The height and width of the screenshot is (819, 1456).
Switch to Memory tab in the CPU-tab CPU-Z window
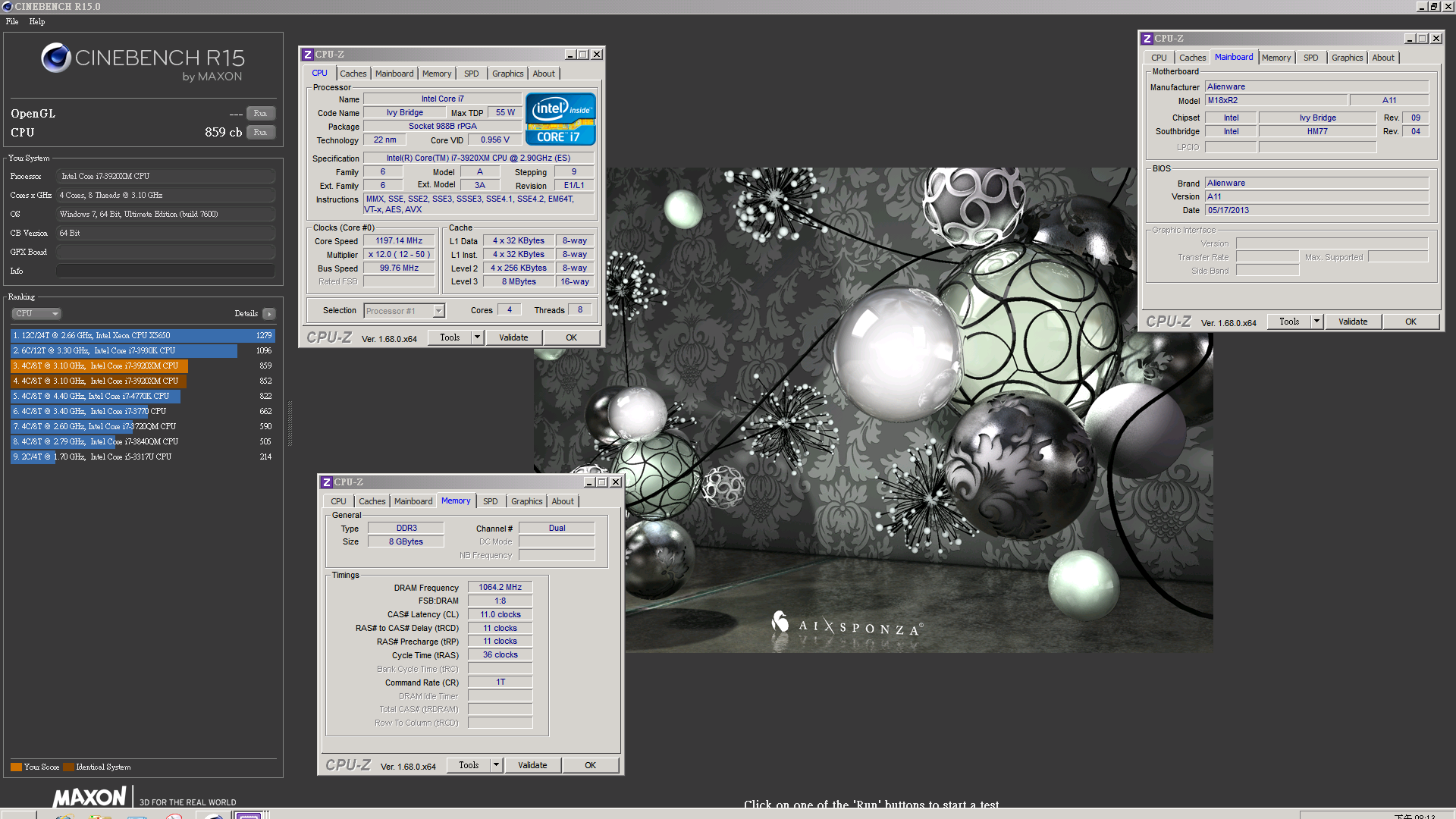coord(437,74)
